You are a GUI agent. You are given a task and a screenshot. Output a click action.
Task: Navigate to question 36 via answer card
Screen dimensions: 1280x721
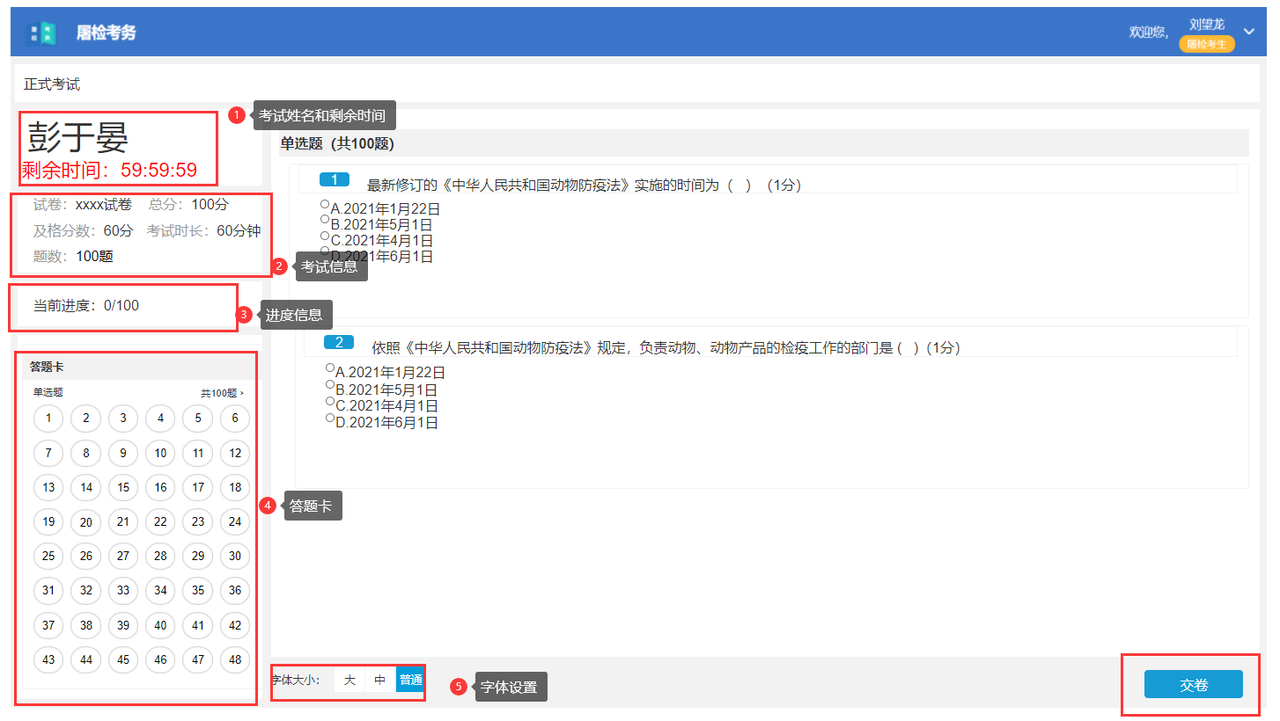click(235, 591)
